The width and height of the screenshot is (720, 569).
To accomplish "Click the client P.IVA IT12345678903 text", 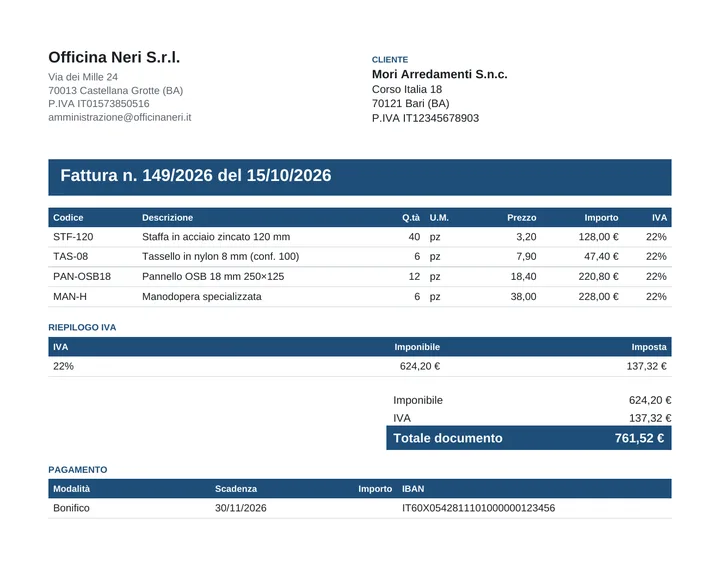I will point(425,118).
